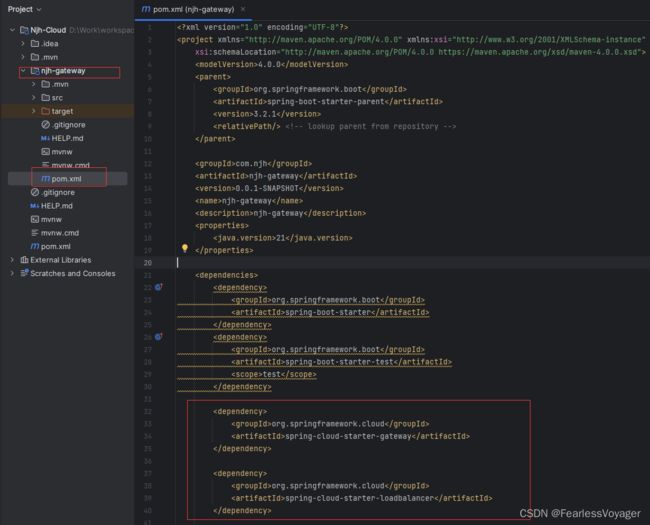This screenshot has height=525, width=650.
Task: Click the opening dependencies tag
Action: tap(226, 275)
